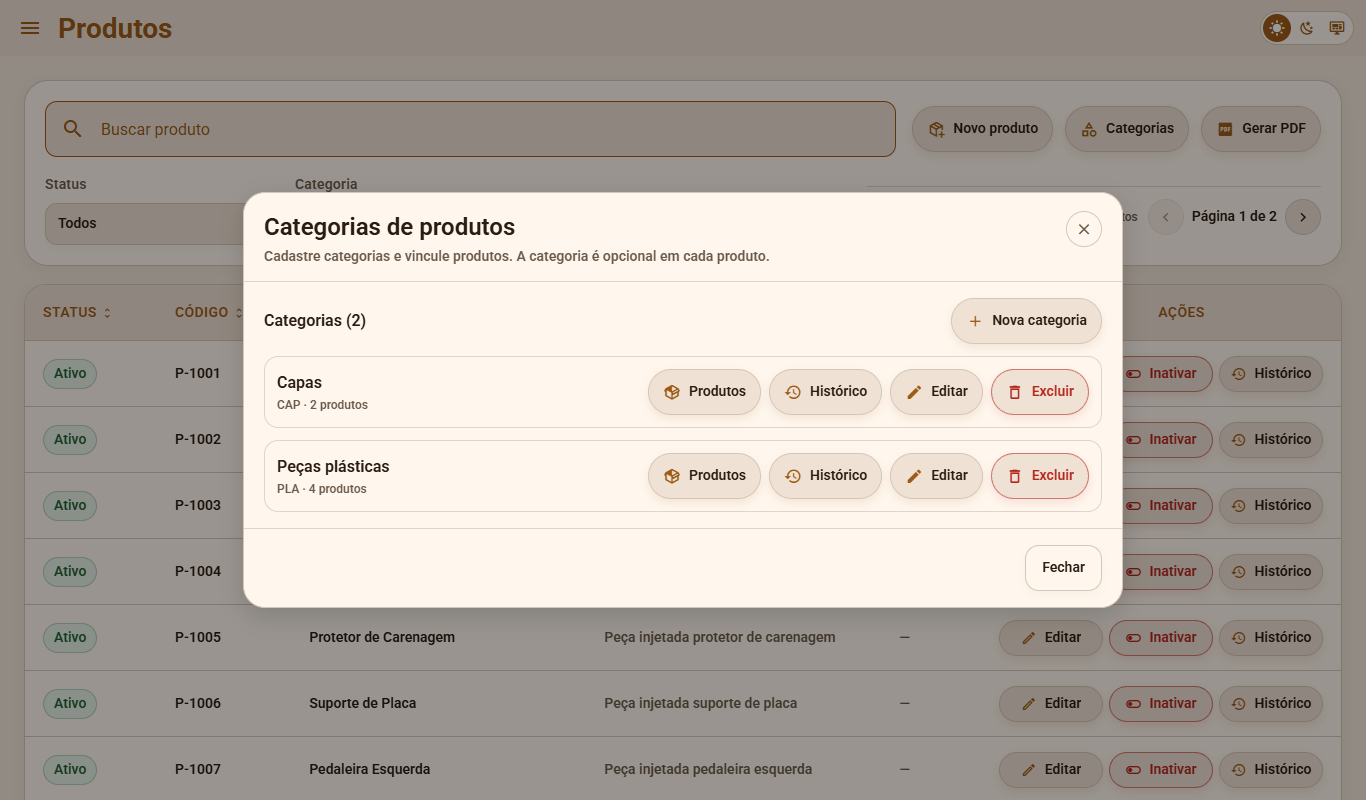Screen dimensions: 1366x800
Task: Click Novo produto button
Action: click(982, 129)
